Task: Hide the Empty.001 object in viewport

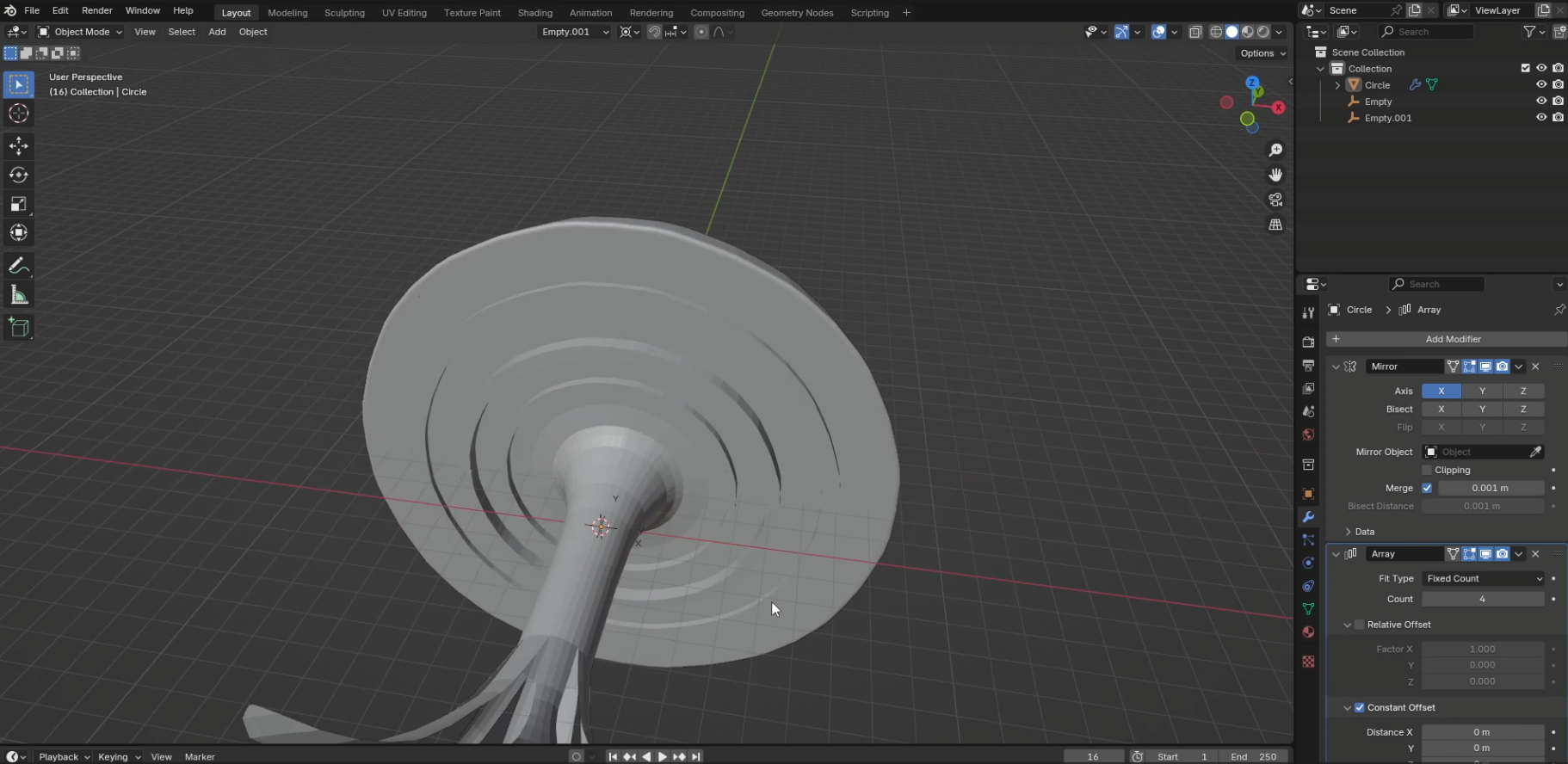Action: click(1541, 118)
